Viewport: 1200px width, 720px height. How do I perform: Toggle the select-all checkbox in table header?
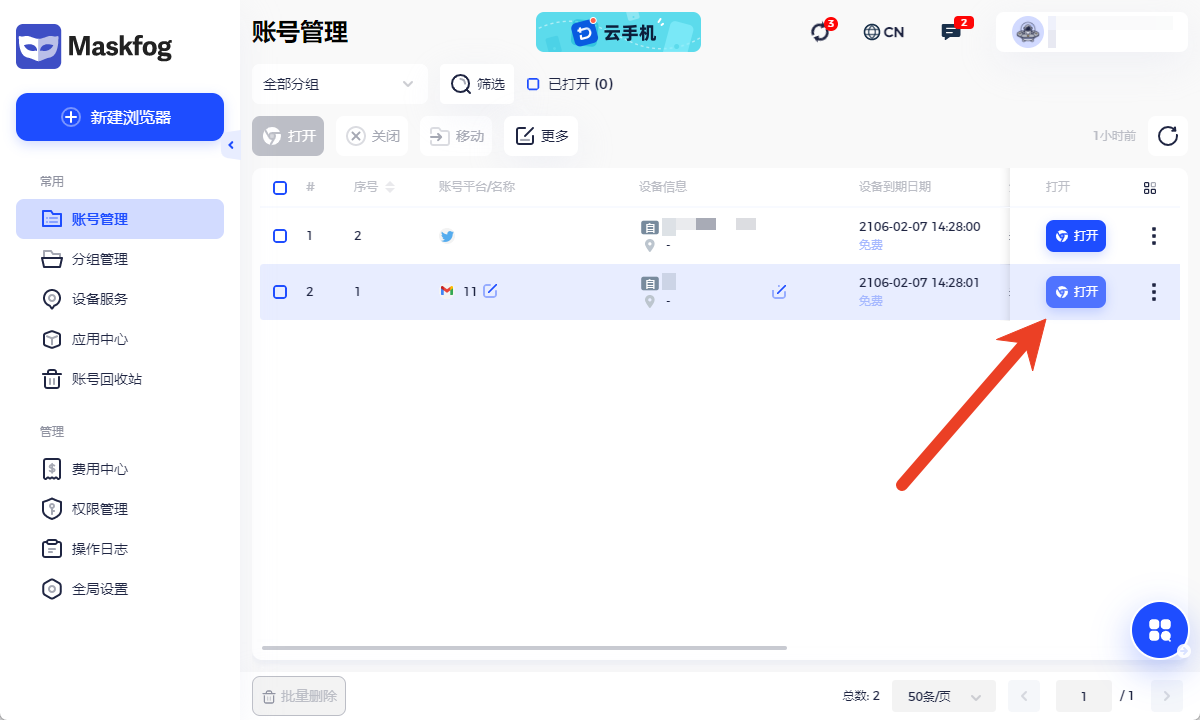pyautogui.click(x=280, y=188)
